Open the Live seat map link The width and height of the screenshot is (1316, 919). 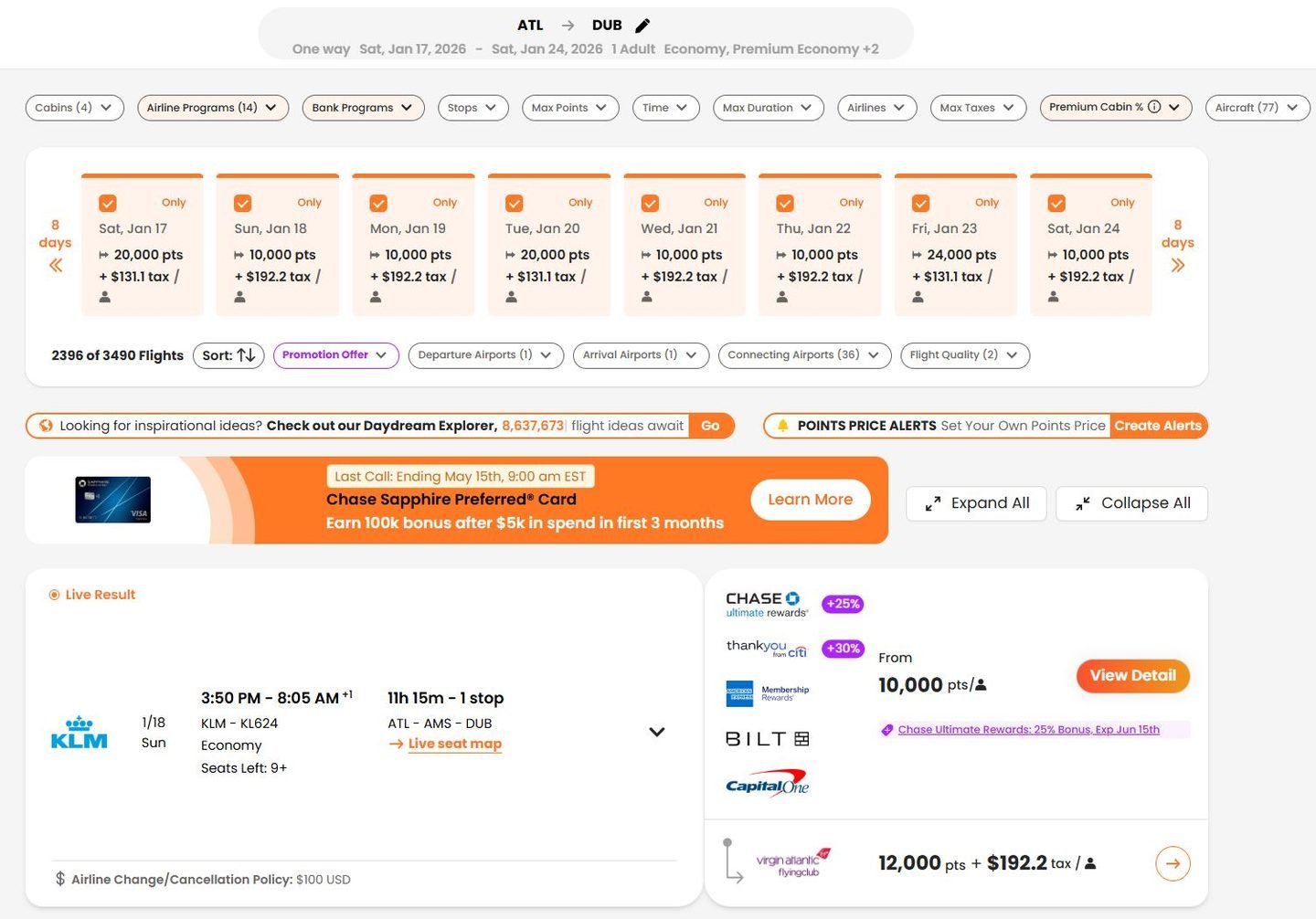click(454, 744)
